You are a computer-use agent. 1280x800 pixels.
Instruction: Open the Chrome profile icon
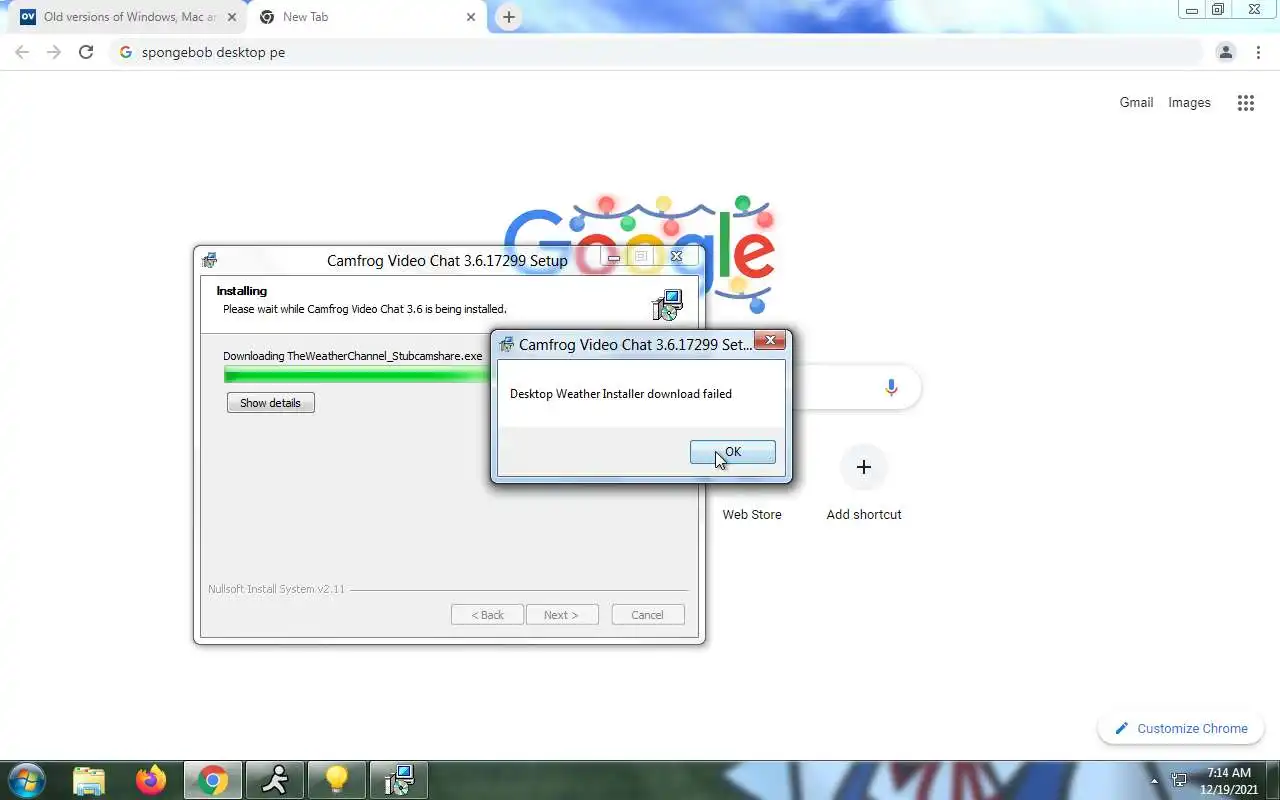pyautogui.click(x=1226, y=52)
